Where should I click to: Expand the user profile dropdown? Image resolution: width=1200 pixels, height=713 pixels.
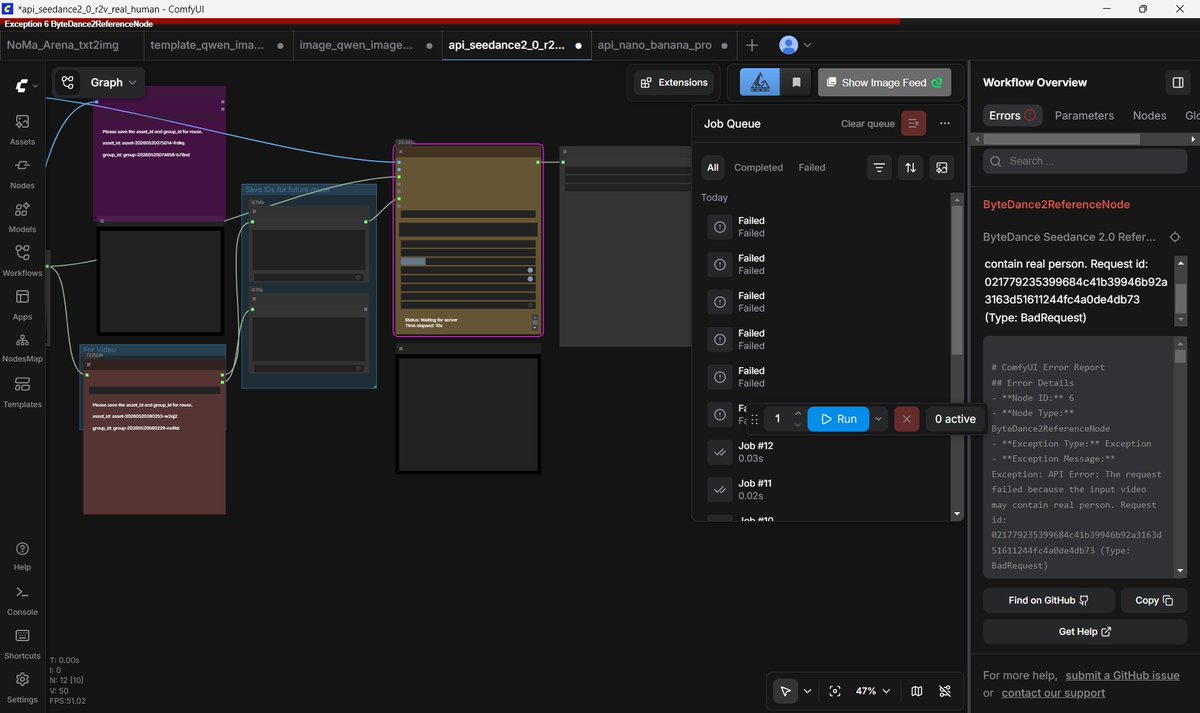(x=795, y=45)
